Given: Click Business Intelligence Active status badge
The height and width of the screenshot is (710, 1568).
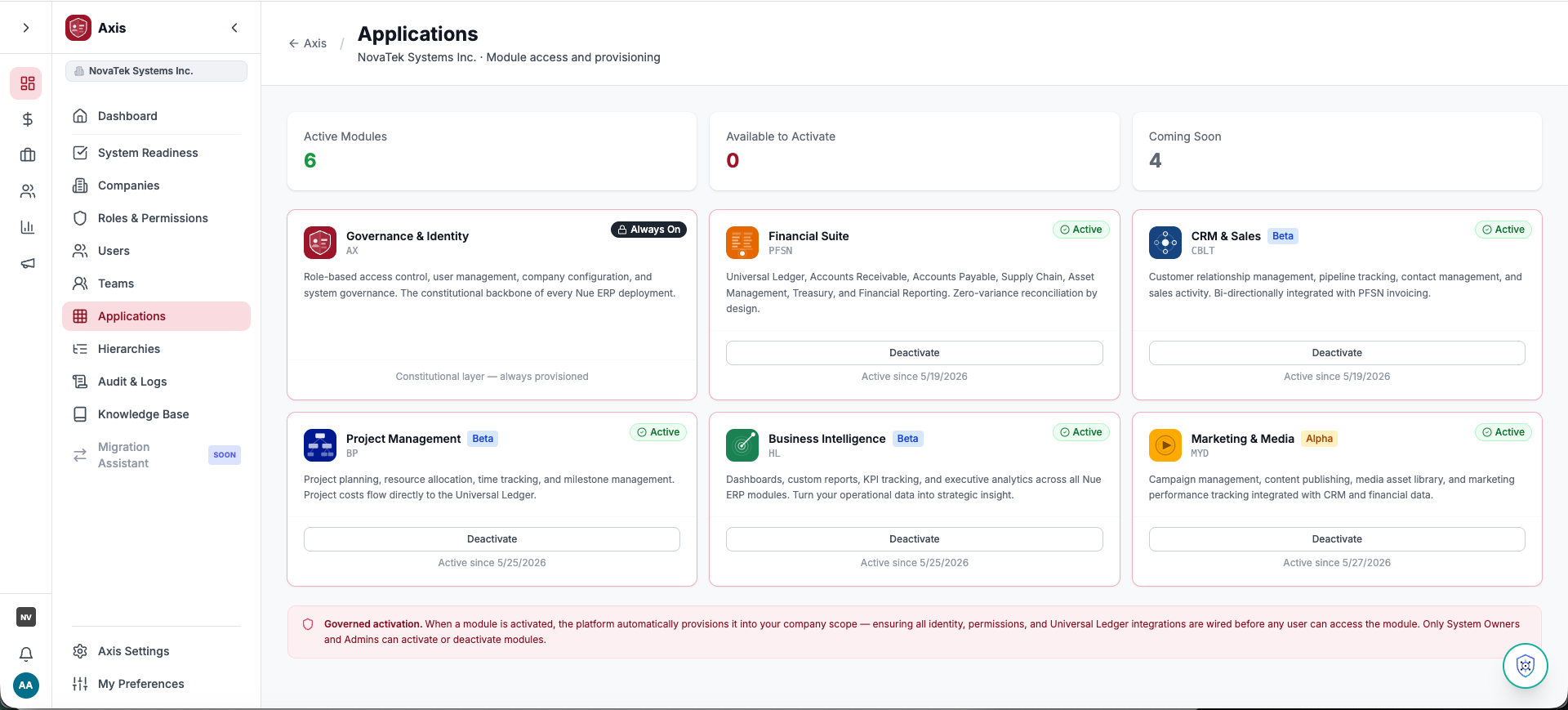Looking at the screenshot, I should click(x=1081, y=432).
